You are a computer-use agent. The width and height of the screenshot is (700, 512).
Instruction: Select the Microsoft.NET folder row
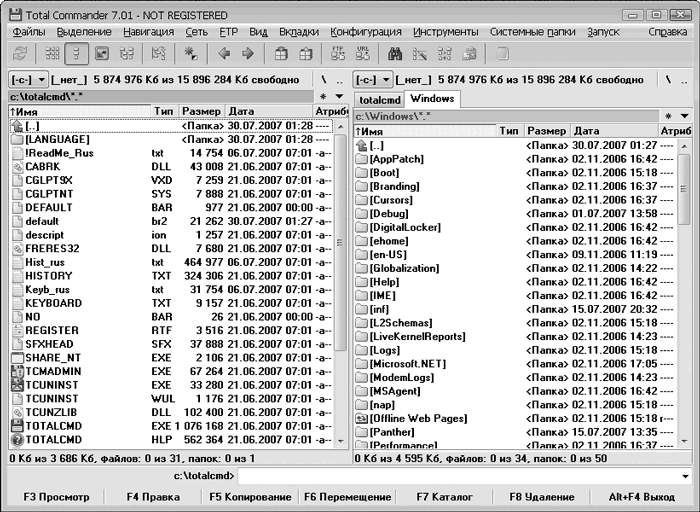coord(515,364)
